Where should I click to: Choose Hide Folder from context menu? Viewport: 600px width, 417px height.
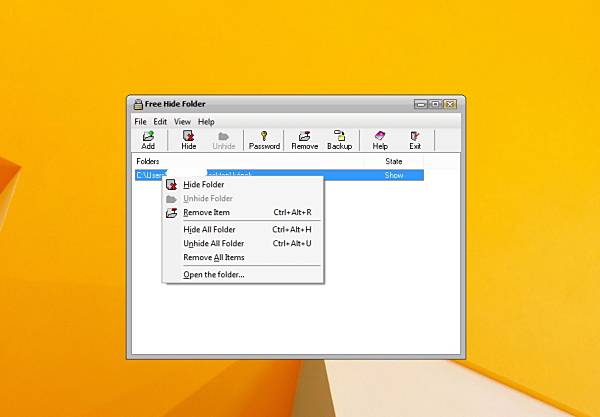coord(243,184)
